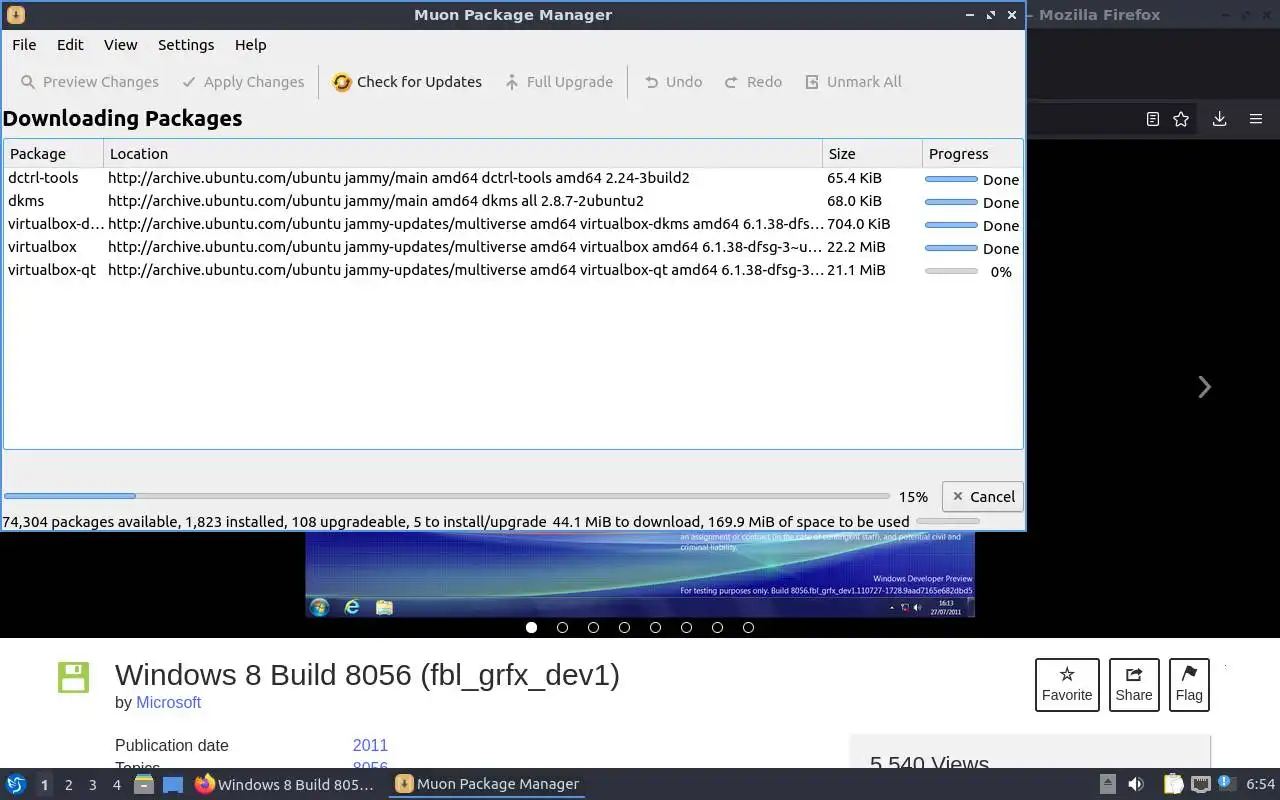Image resolution: width=1280 pixels, height=800 pixels.
Task: Bookmark page with Firefox star icon
Action: pos(1181,119)
